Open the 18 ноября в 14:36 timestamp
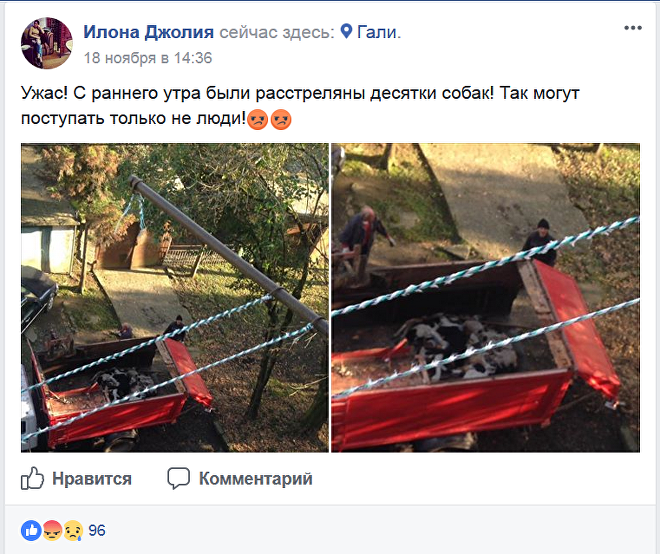Screen dimensions: 660x554 (x=148, y=58)
